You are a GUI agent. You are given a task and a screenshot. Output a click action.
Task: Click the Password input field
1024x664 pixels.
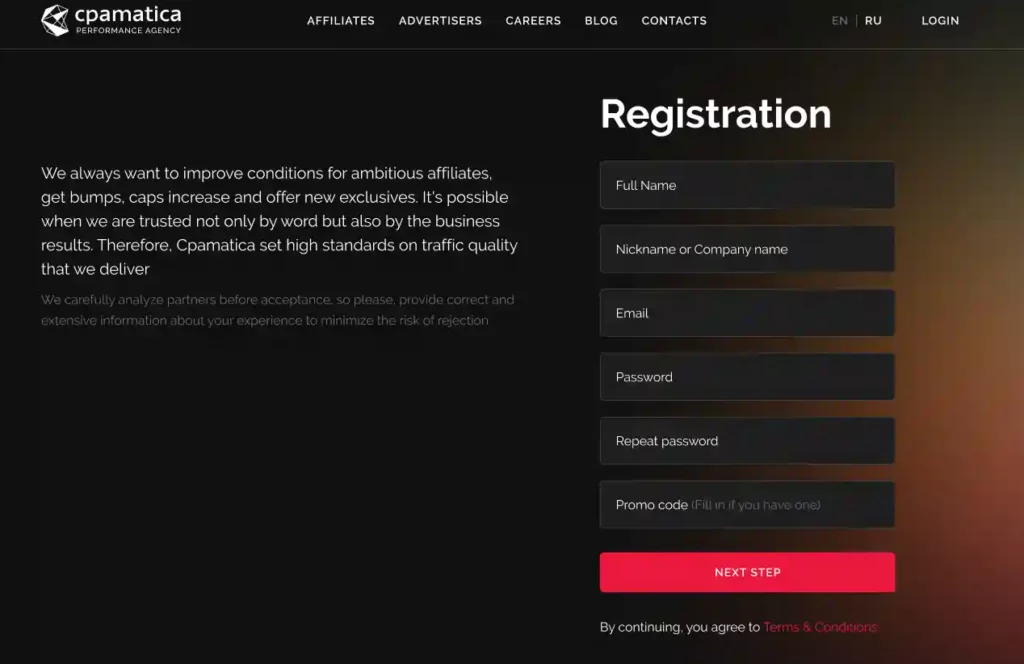(x=747, y=377)
